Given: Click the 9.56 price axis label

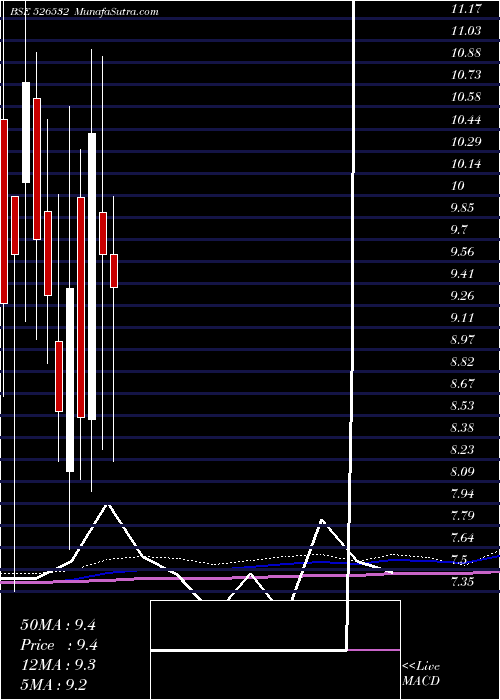Looking at the screenshot, I should click(462, 252).
